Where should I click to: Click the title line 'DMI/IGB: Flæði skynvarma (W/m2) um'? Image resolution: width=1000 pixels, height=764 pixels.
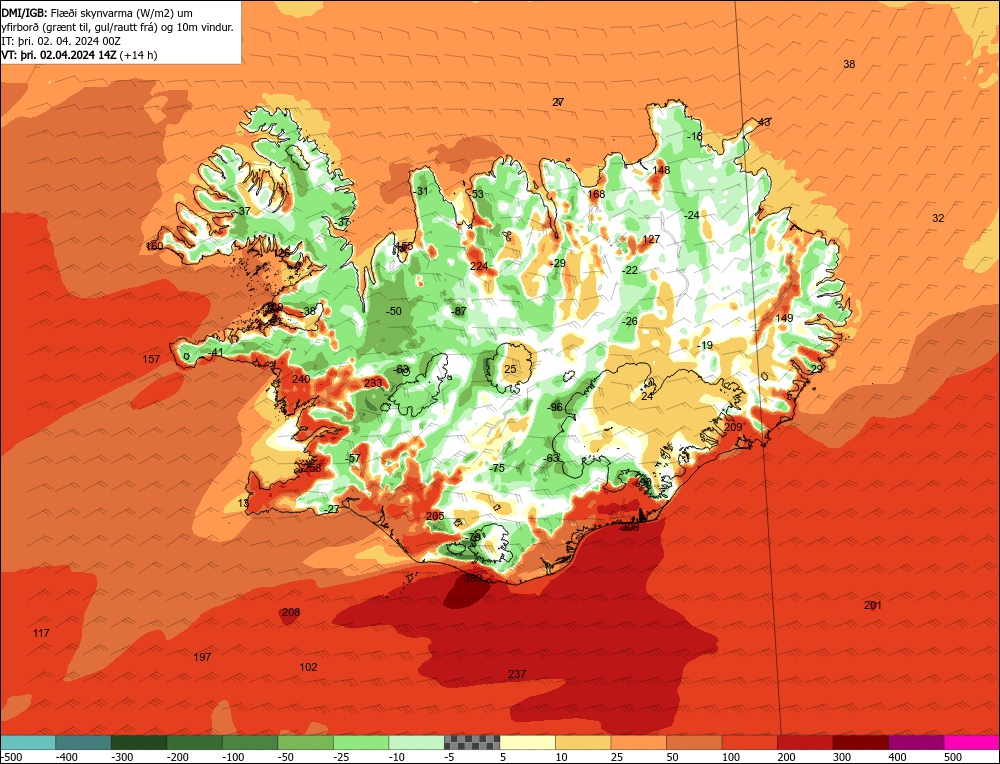[x=98, y=13]
